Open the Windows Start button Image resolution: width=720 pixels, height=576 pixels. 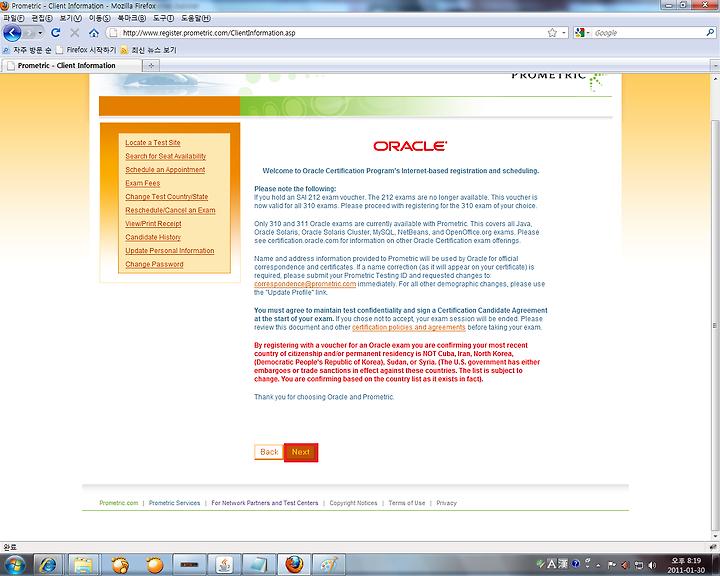point(14,565)
